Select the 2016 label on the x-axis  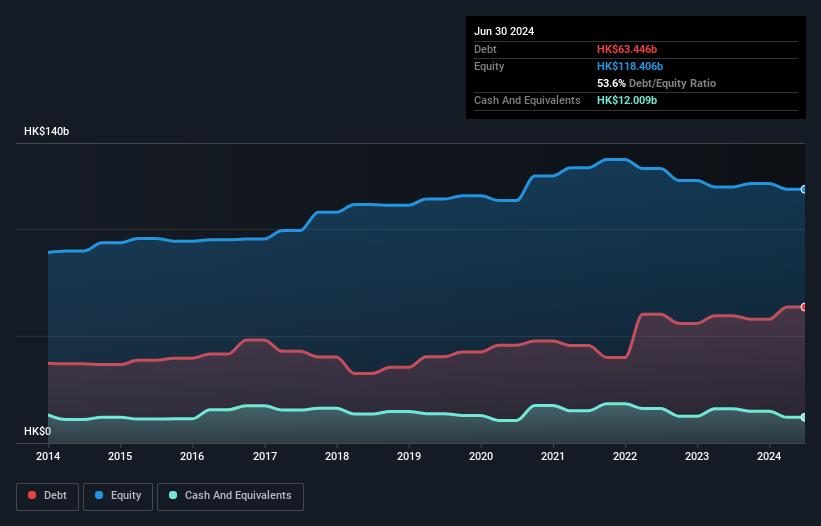click(x=192, y=457)
